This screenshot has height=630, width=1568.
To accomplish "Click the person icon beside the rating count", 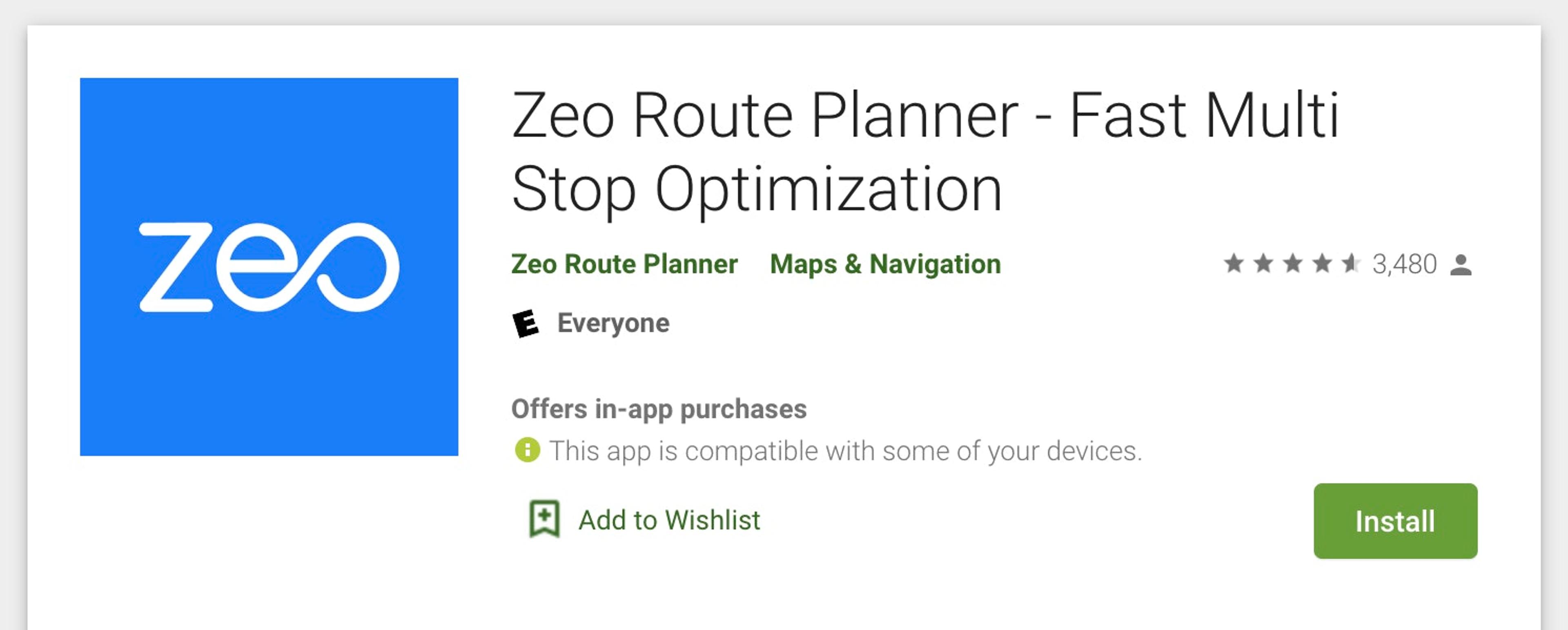I will pos(1463,266).
